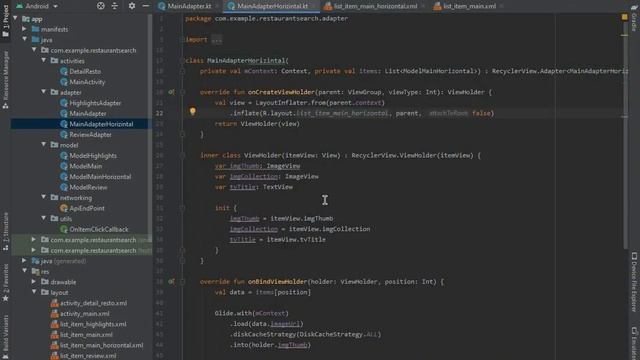Collapse the utils package

(x=44, y=219)
